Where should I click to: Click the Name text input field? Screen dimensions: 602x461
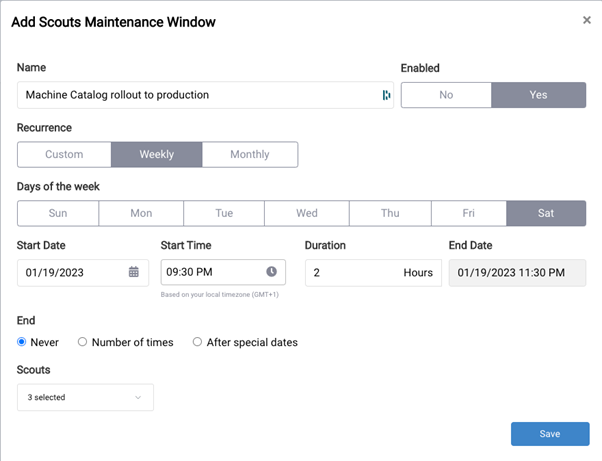pos(195,95)
